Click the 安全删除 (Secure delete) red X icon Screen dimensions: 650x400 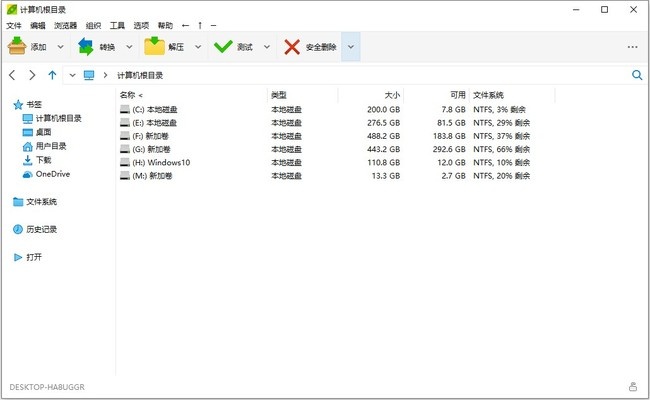pyautogui.click(x=291, y=46)
